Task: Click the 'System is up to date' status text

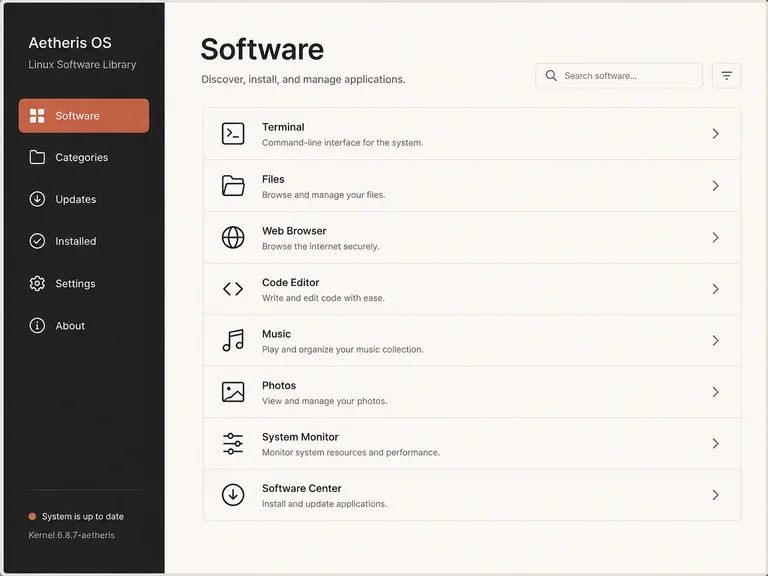Action: coord(83,516)
